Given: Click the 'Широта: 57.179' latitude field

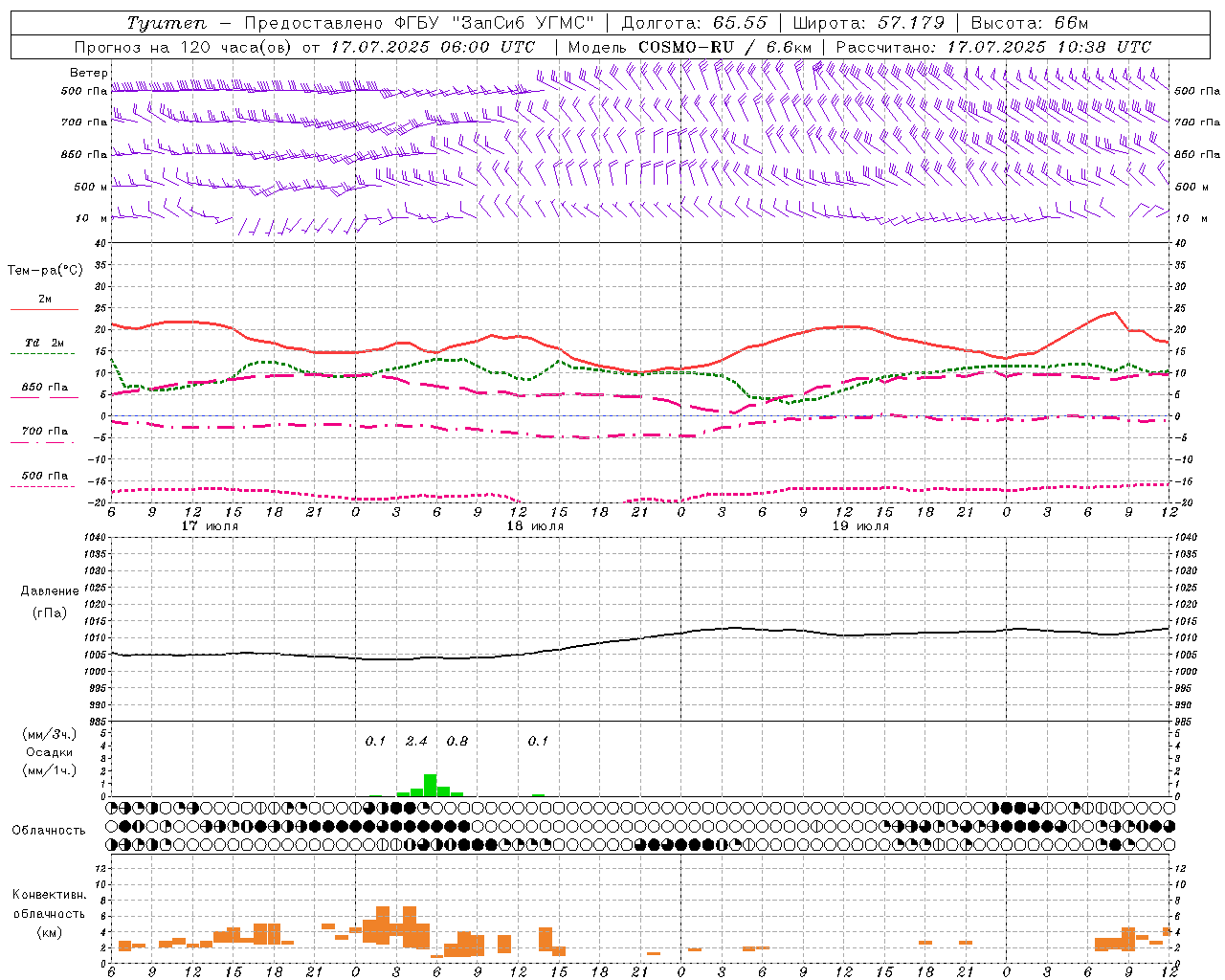Looking at the screenshot, I should point(869,23).
